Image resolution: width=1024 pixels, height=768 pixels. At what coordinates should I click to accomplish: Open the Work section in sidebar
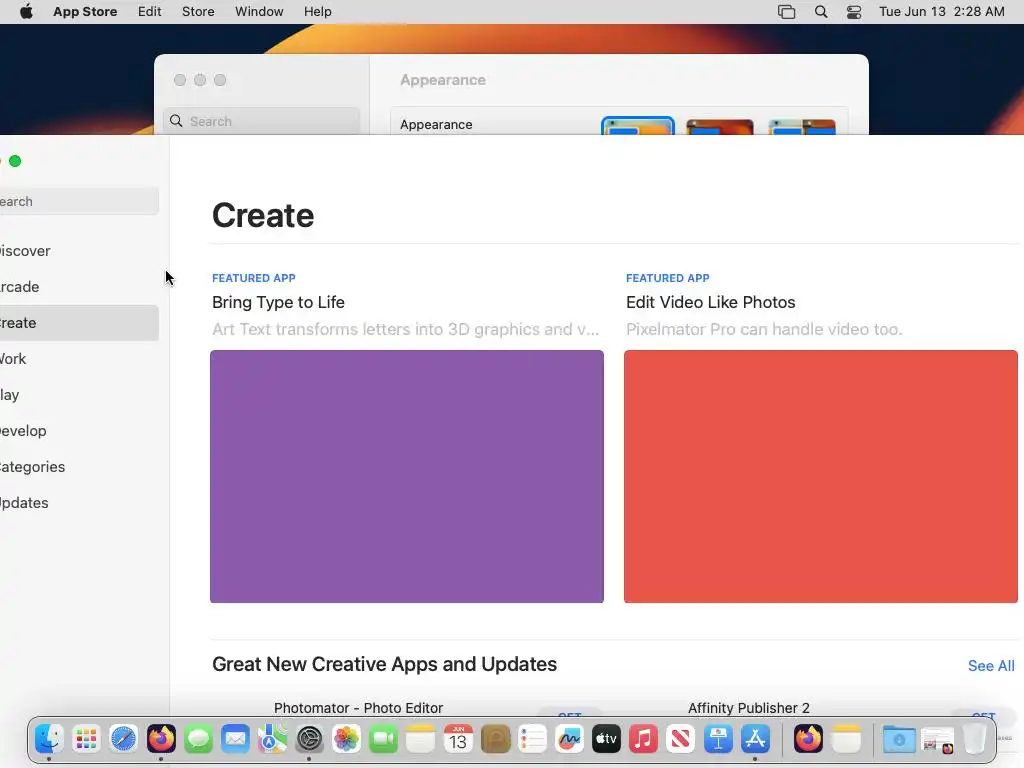click(79, 359)
